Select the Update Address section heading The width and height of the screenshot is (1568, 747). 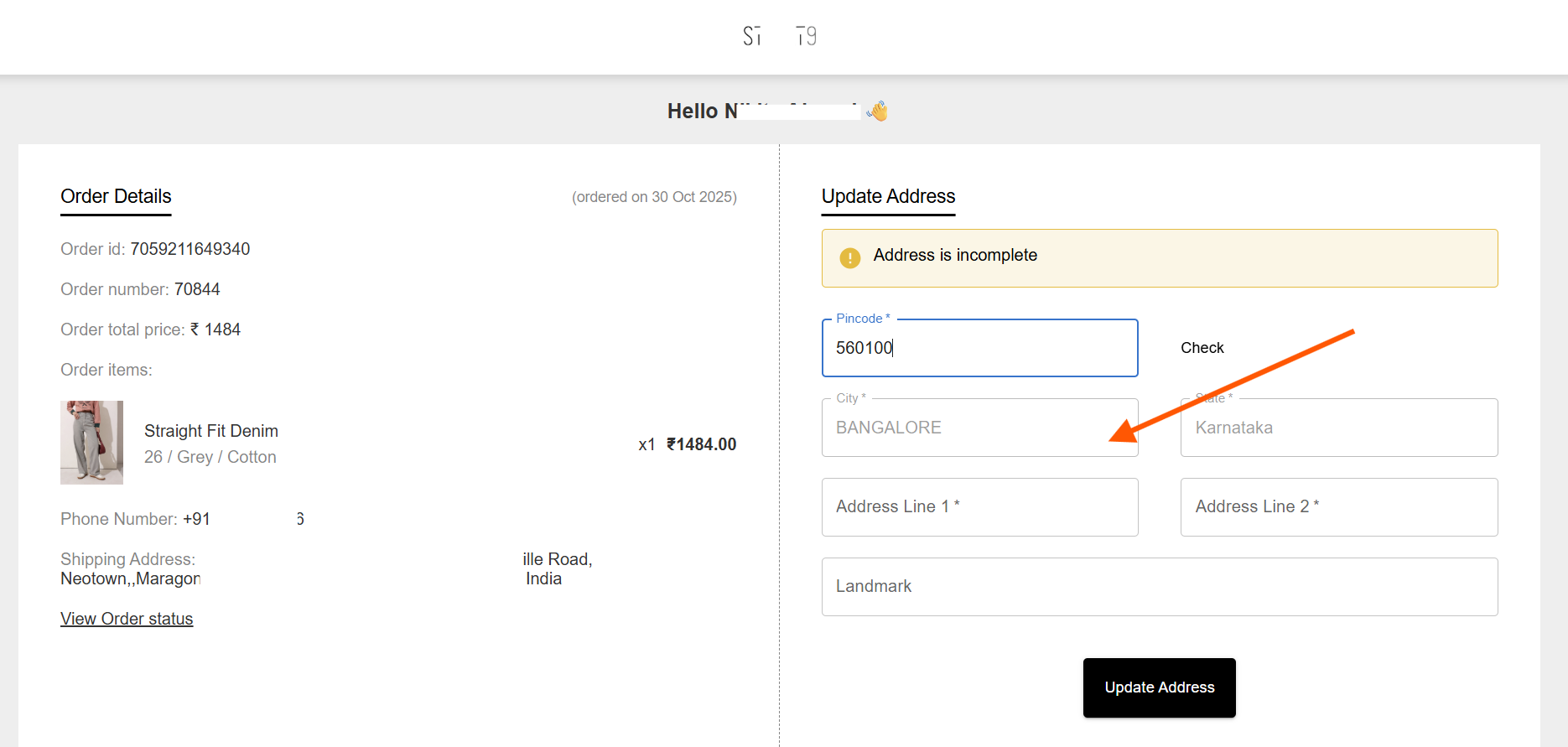pyautogui.click(x=888, y=196)
